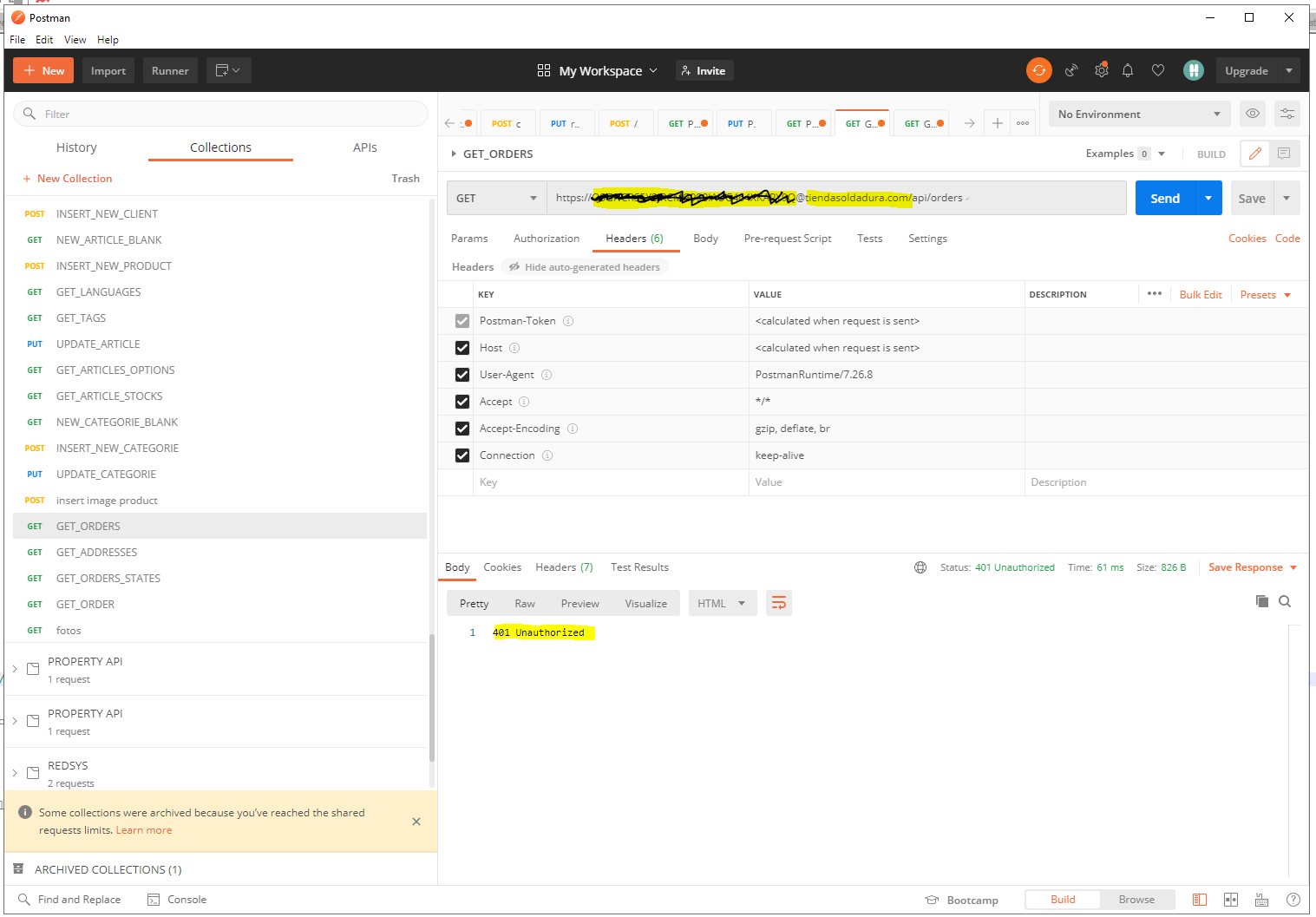Hide auto-generated headers
Screen dimensions: 1316x917
[x=585, y=267]
